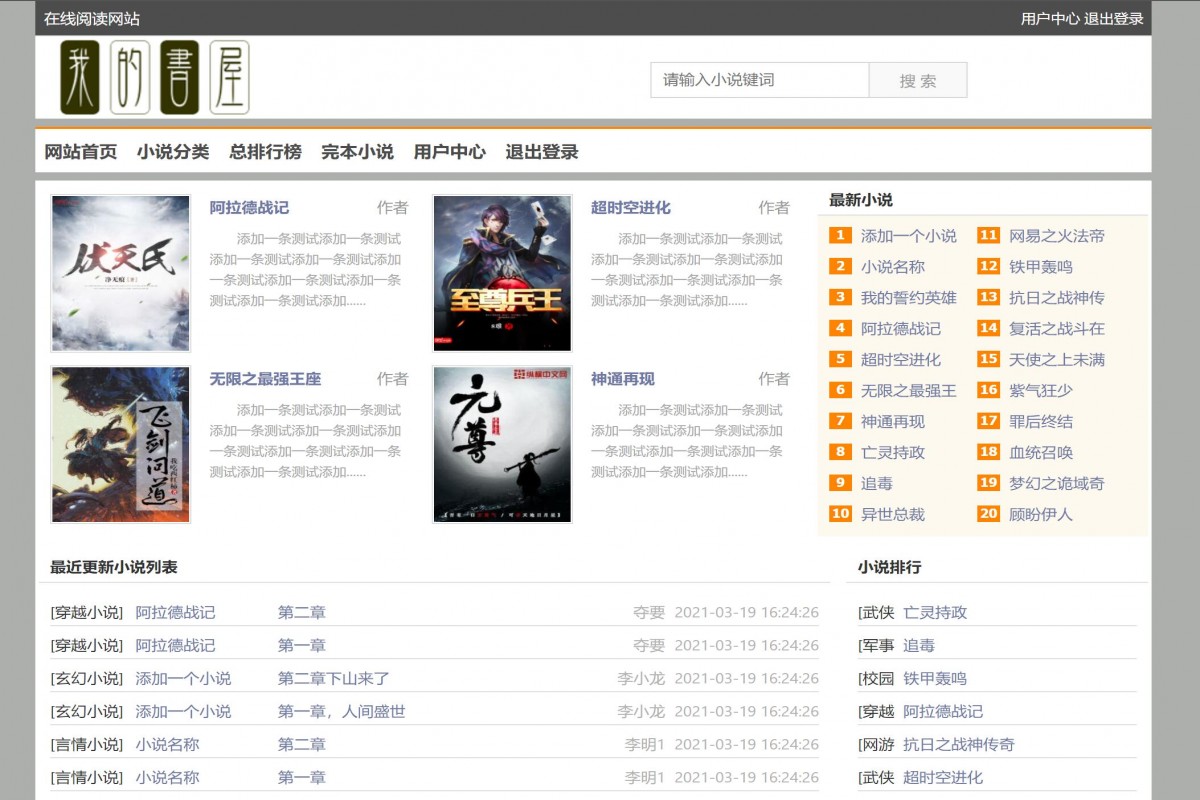Click the number 20 badge beside 顾盼伊人
1200x800 pixels.
pyautogui.click(x=988, y=514)
